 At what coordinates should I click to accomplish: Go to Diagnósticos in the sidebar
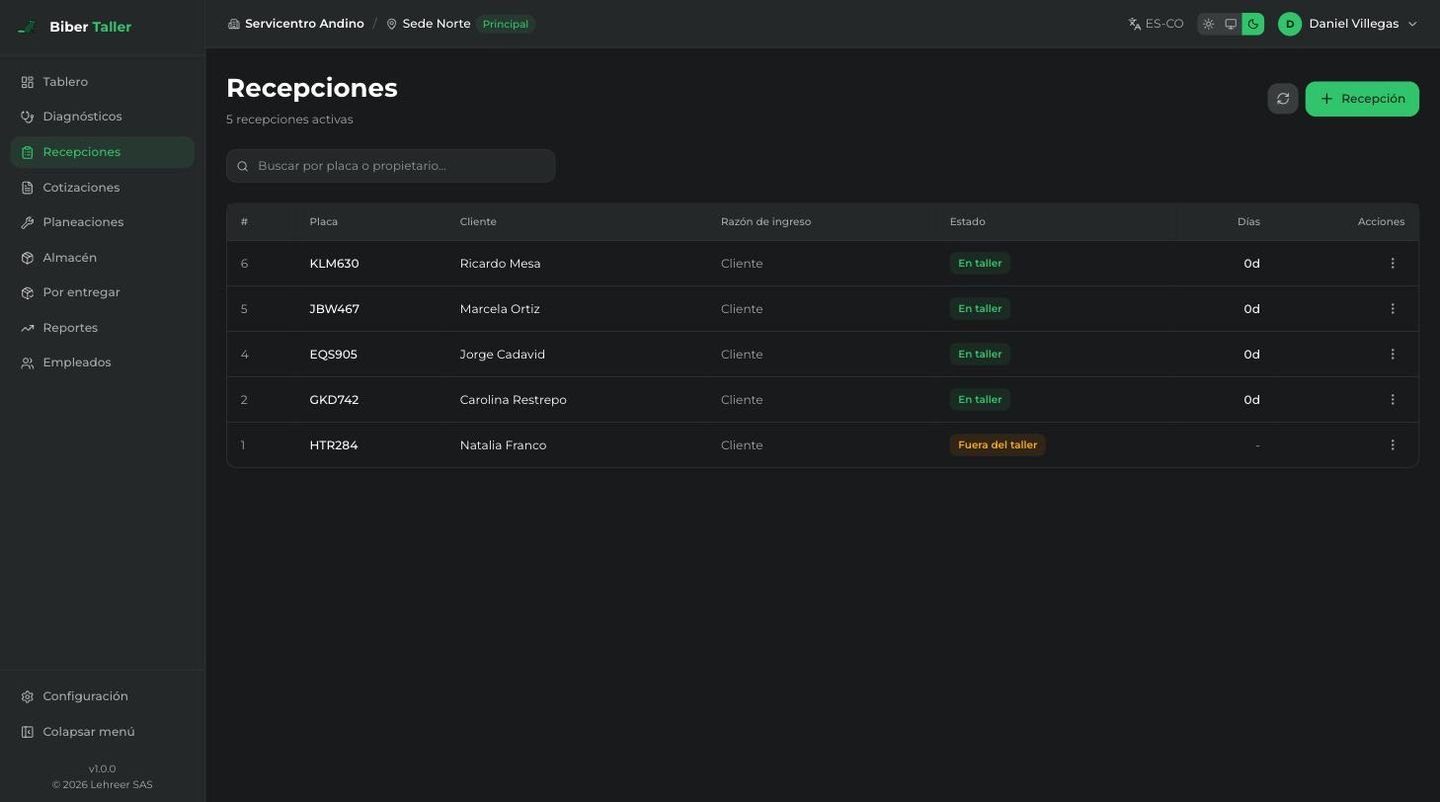[102, 117]
